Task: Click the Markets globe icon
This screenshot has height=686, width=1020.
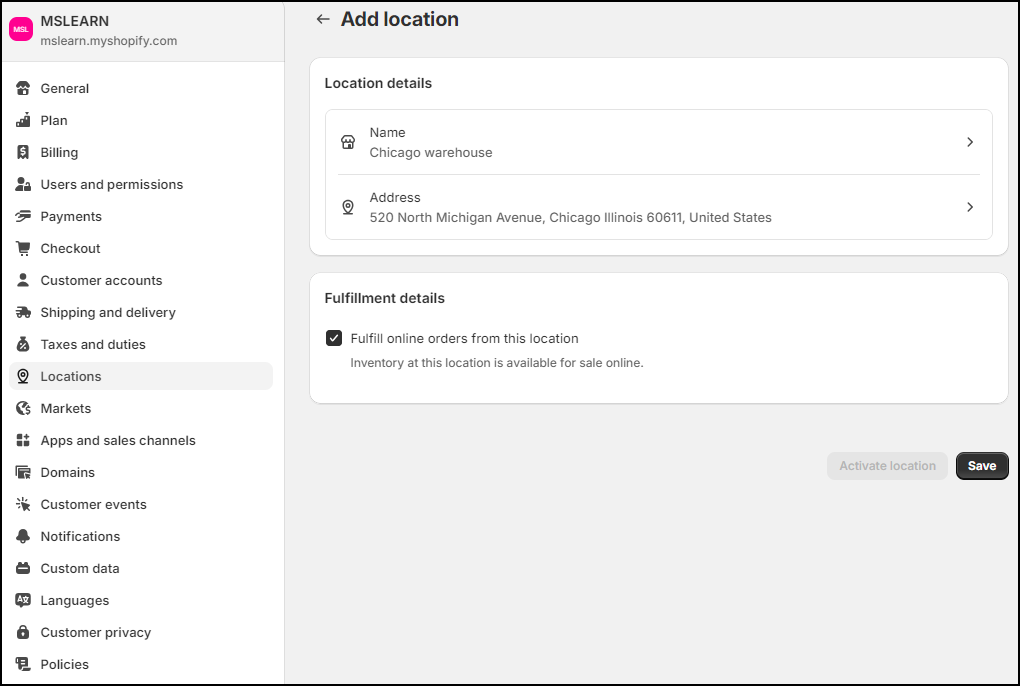Action: 23,408
